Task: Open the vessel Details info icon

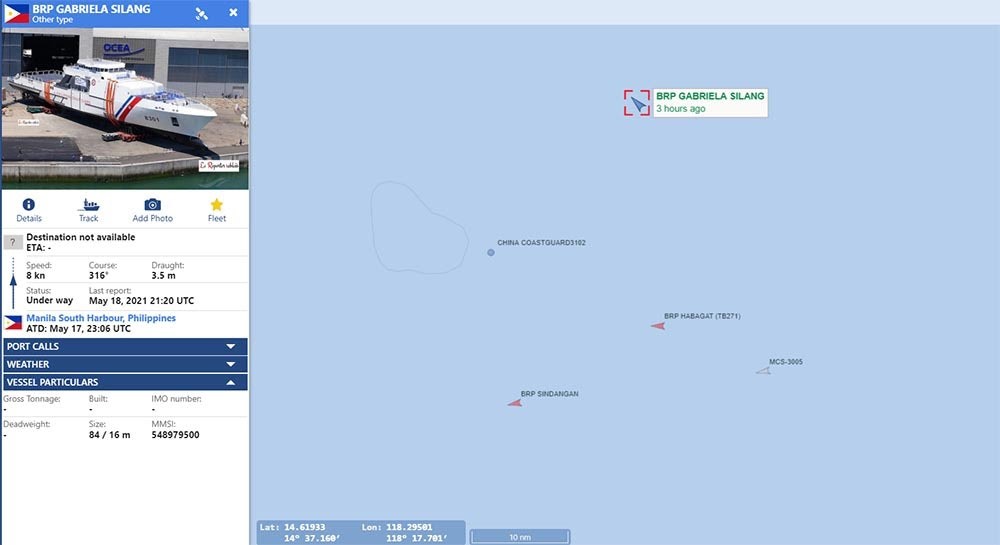Action: [29, 205]
